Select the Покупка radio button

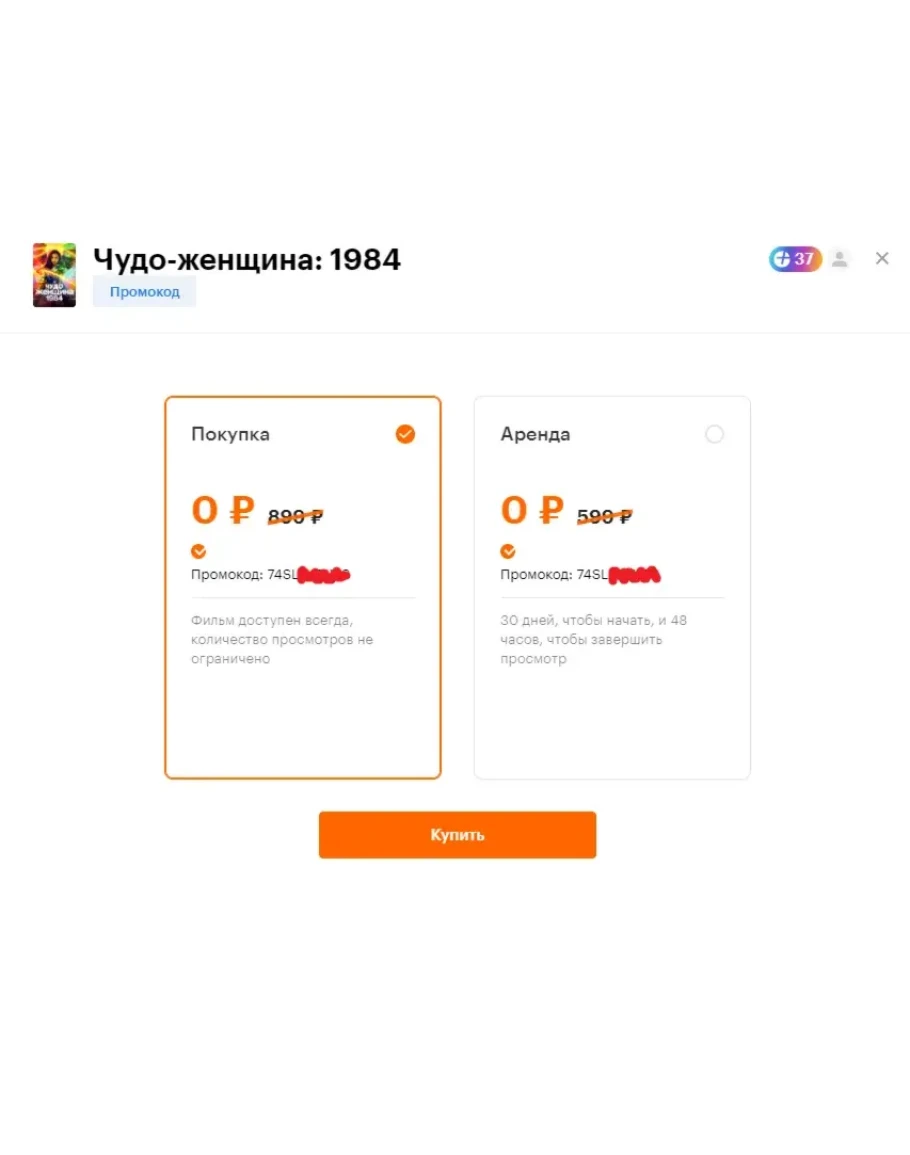coord(405,434)
